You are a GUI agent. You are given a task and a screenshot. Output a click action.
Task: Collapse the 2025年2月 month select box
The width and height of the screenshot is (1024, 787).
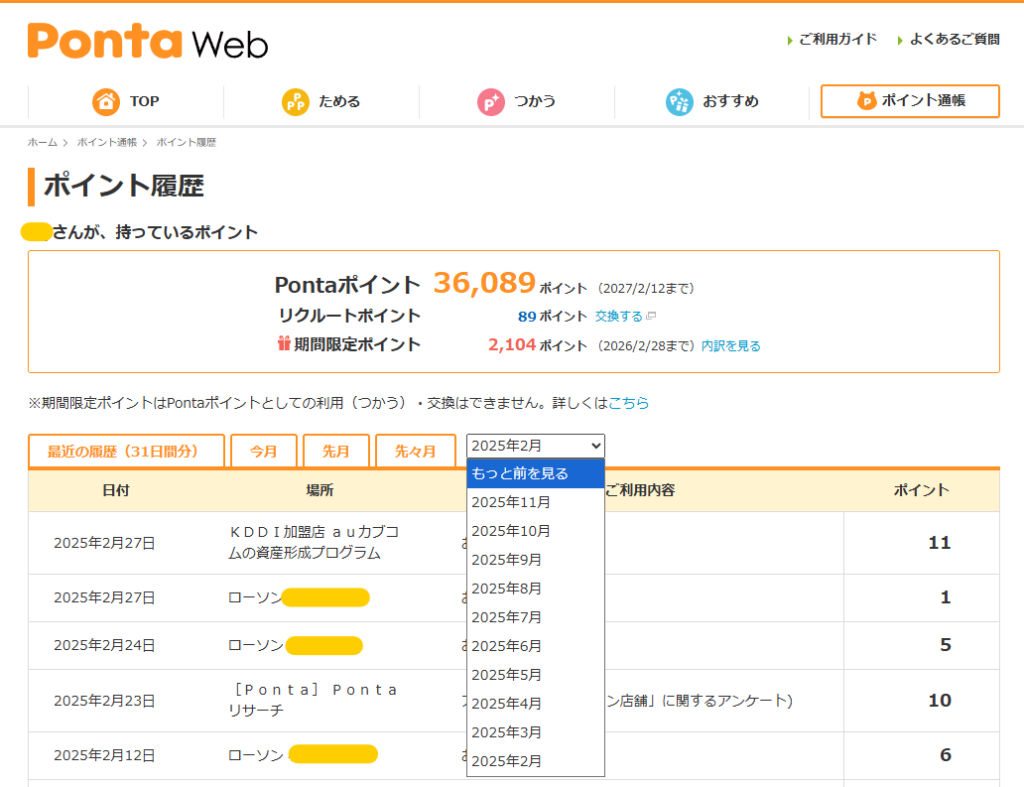[535, 446]
